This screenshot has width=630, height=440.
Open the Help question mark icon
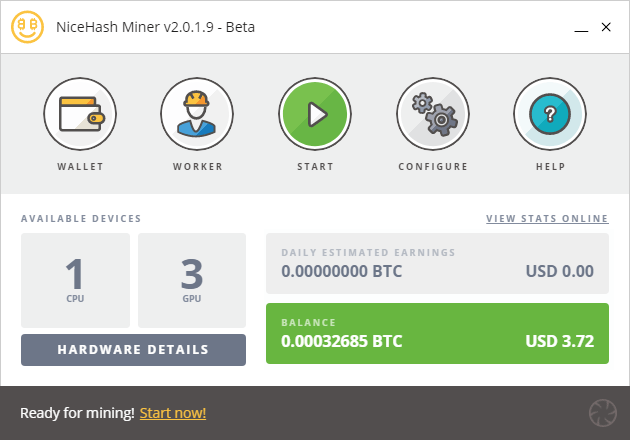[x=550, y=114]
